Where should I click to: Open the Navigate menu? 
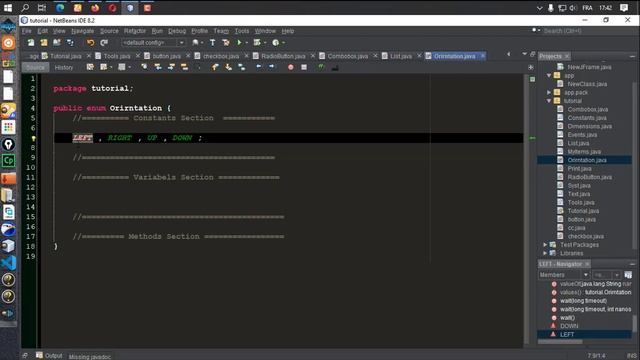tap(82, 31)
